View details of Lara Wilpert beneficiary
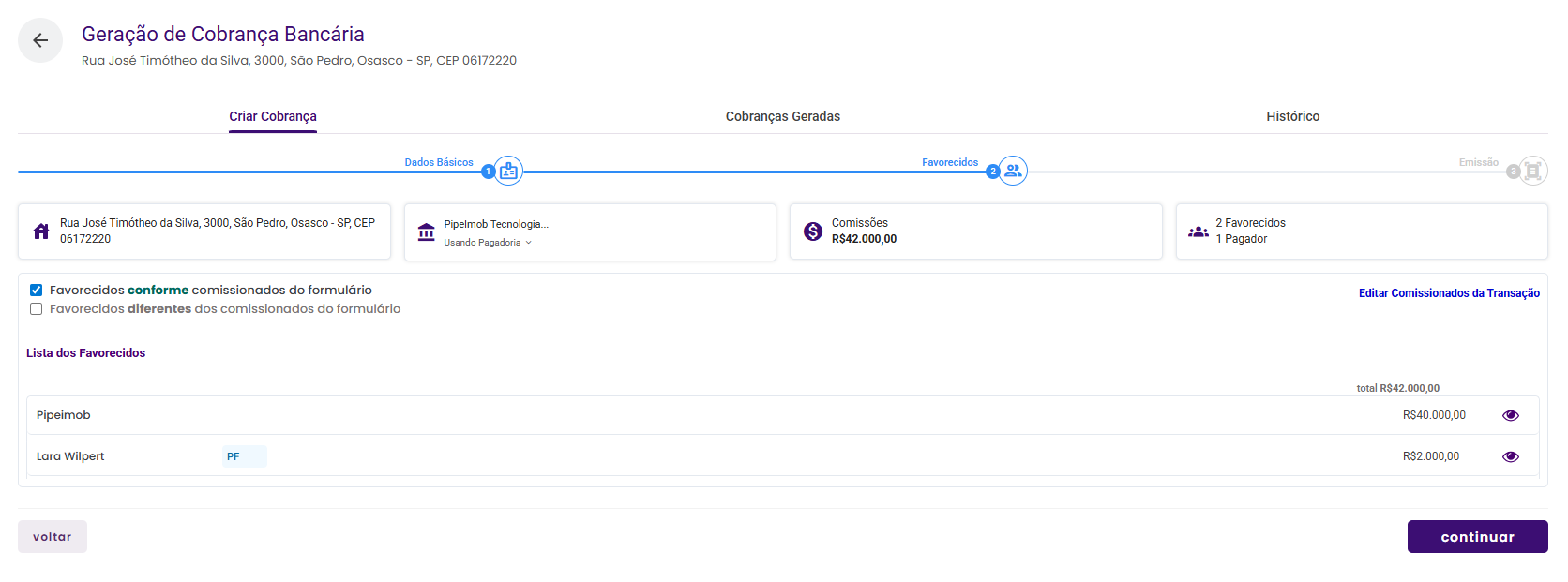This screenshot has height=582, width=1568. click(1511, 456)
